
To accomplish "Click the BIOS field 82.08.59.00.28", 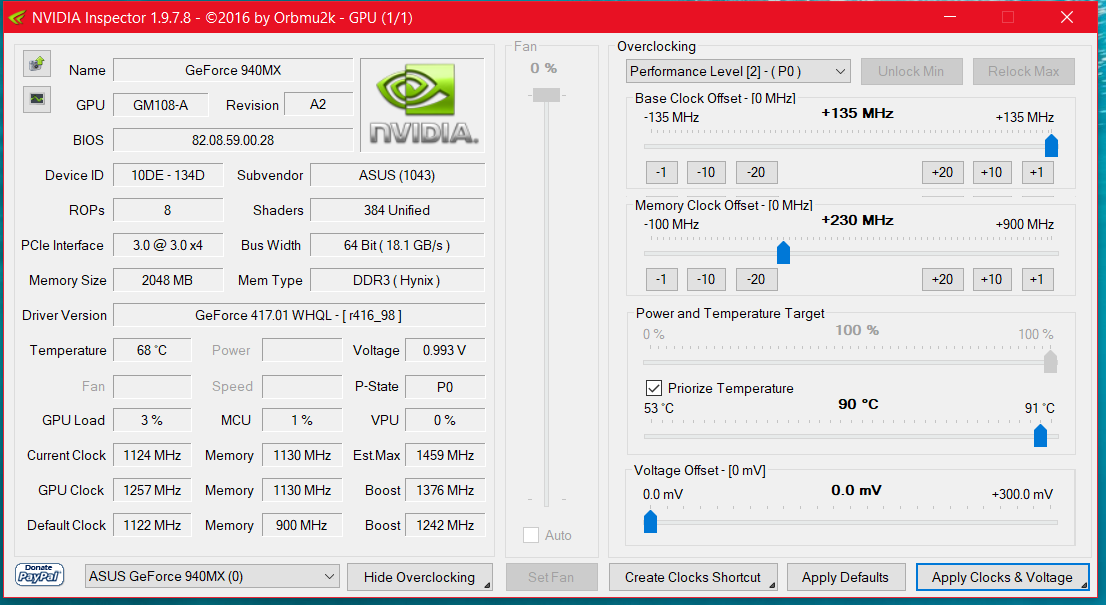I will click(233, 140).
